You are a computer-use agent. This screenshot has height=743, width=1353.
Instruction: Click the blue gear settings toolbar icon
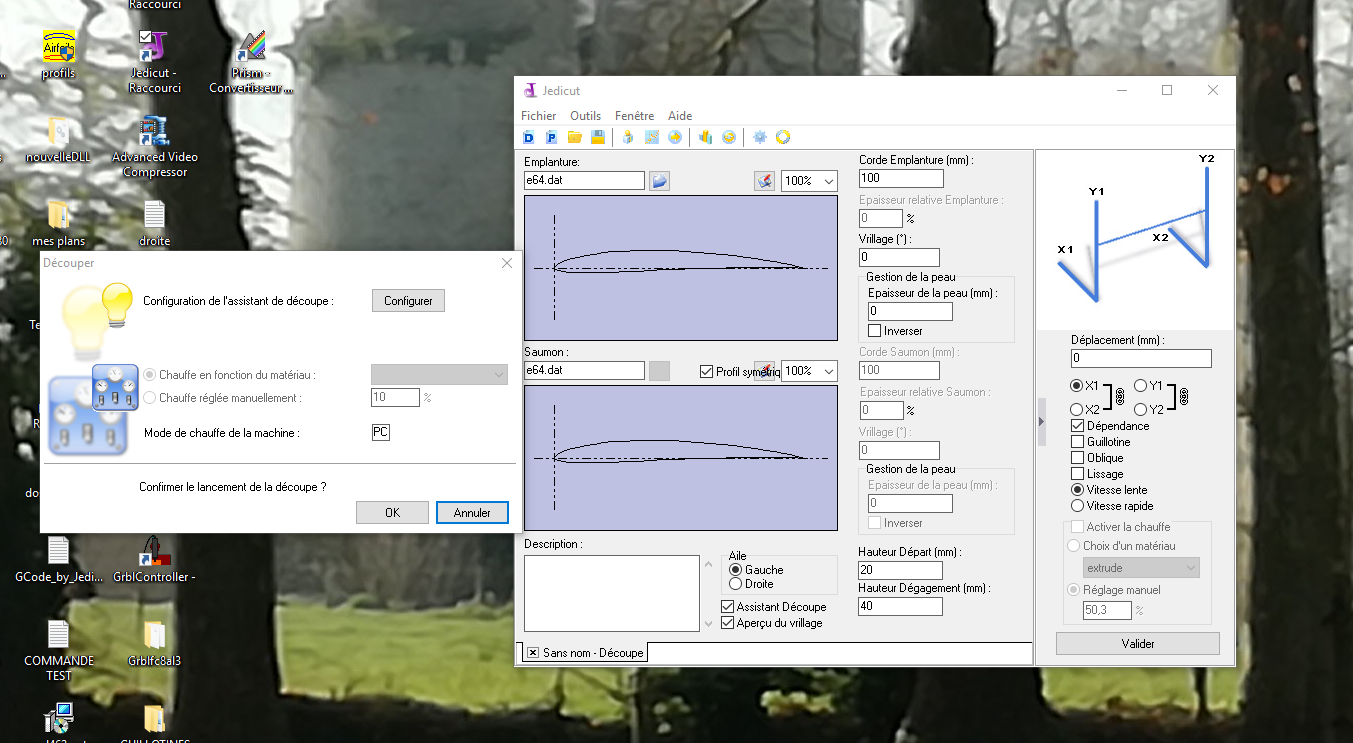760,137
